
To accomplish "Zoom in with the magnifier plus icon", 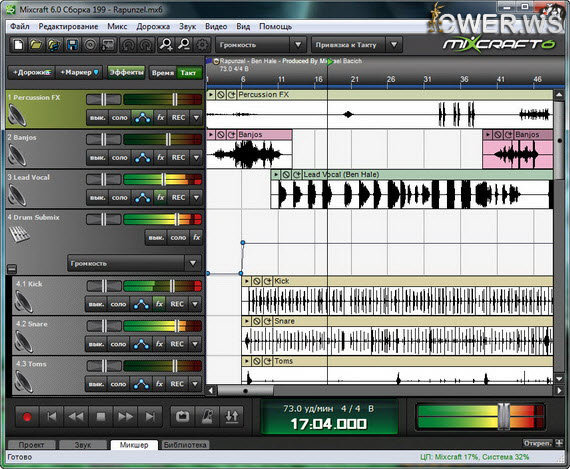I will 166,45.
